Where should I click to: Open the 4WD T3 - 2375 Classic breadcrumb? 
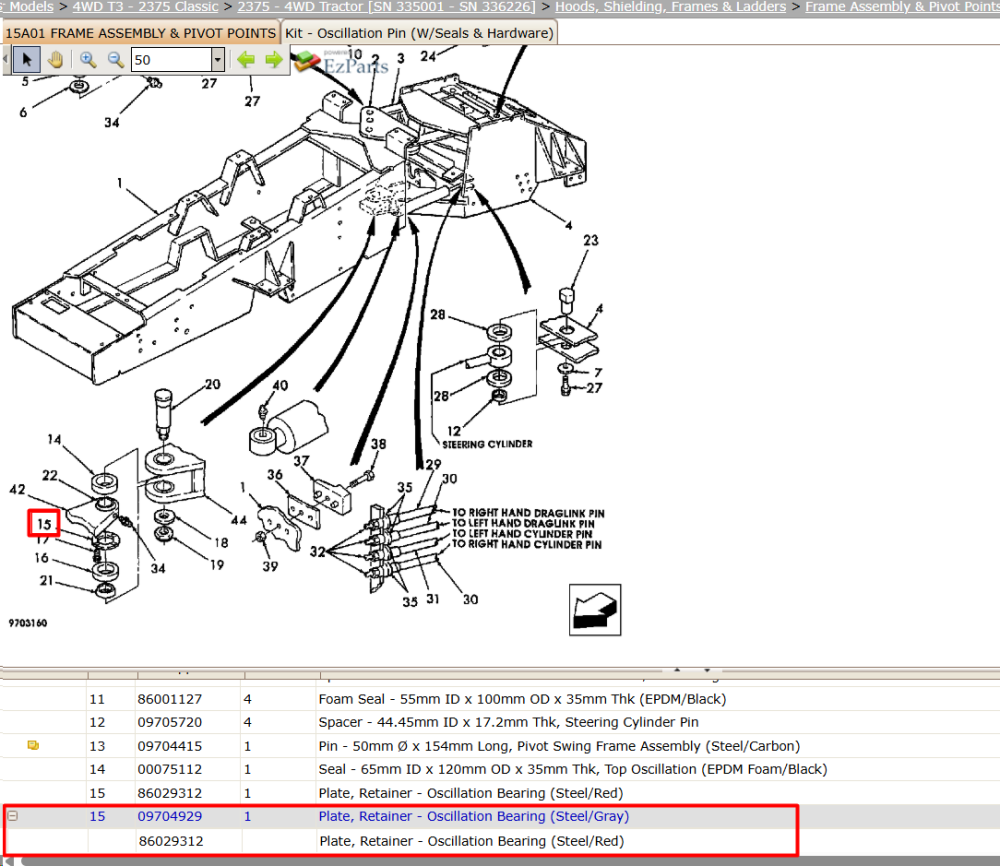(x=145, y=6)
